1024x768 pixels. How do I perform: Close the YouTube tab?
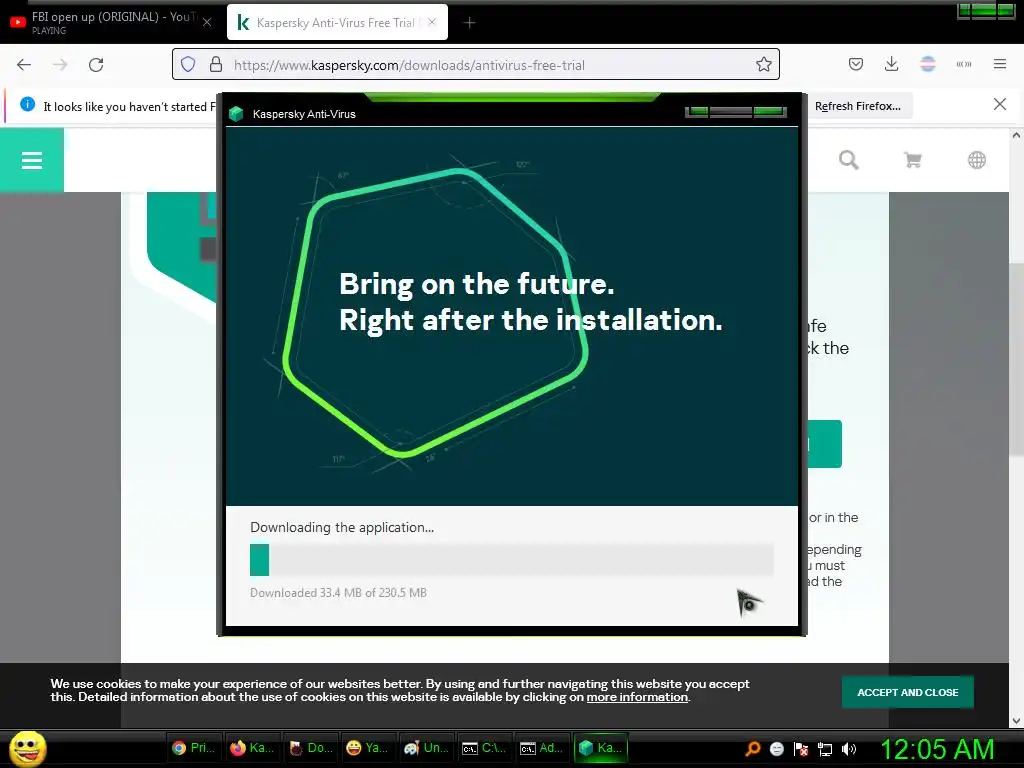pos(207,22)
